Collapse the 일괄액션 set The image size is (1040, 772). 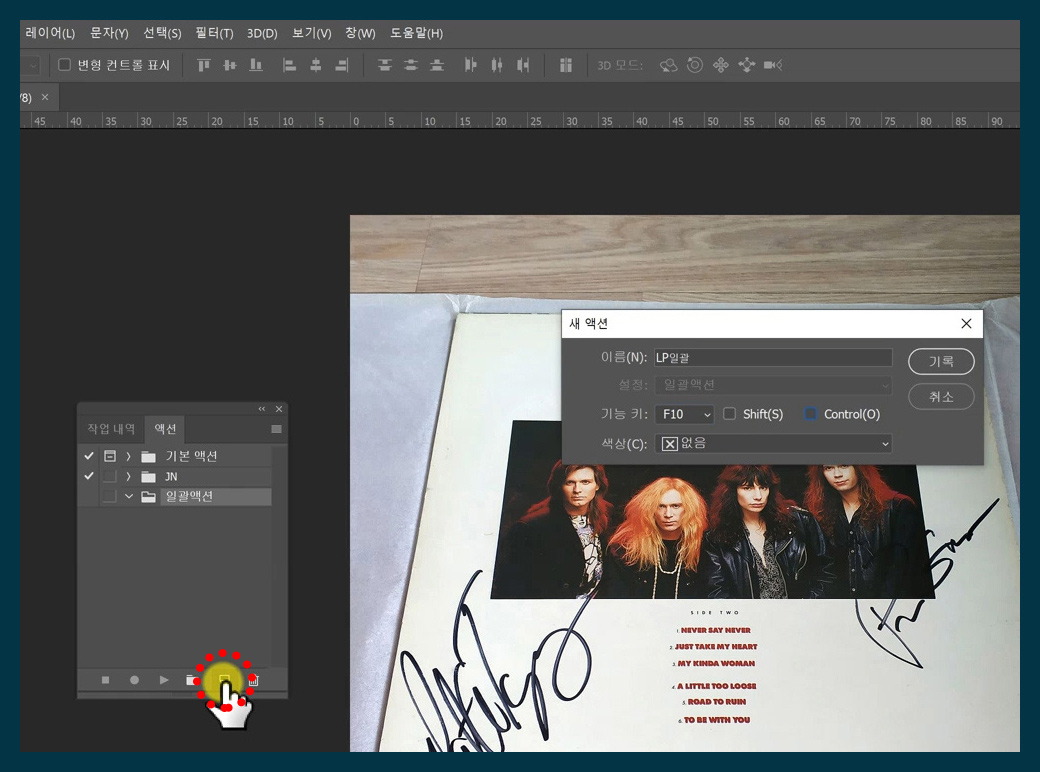pos(129,496)
